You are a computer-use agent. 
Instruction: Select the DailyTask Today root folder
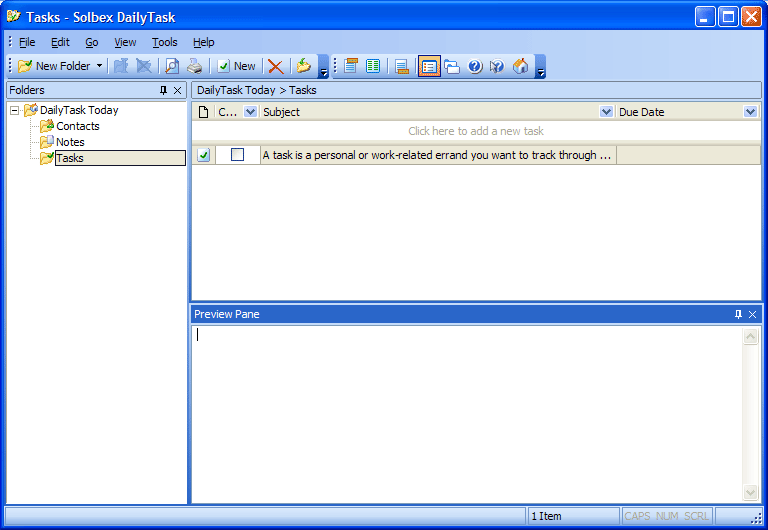coord(79,110)
